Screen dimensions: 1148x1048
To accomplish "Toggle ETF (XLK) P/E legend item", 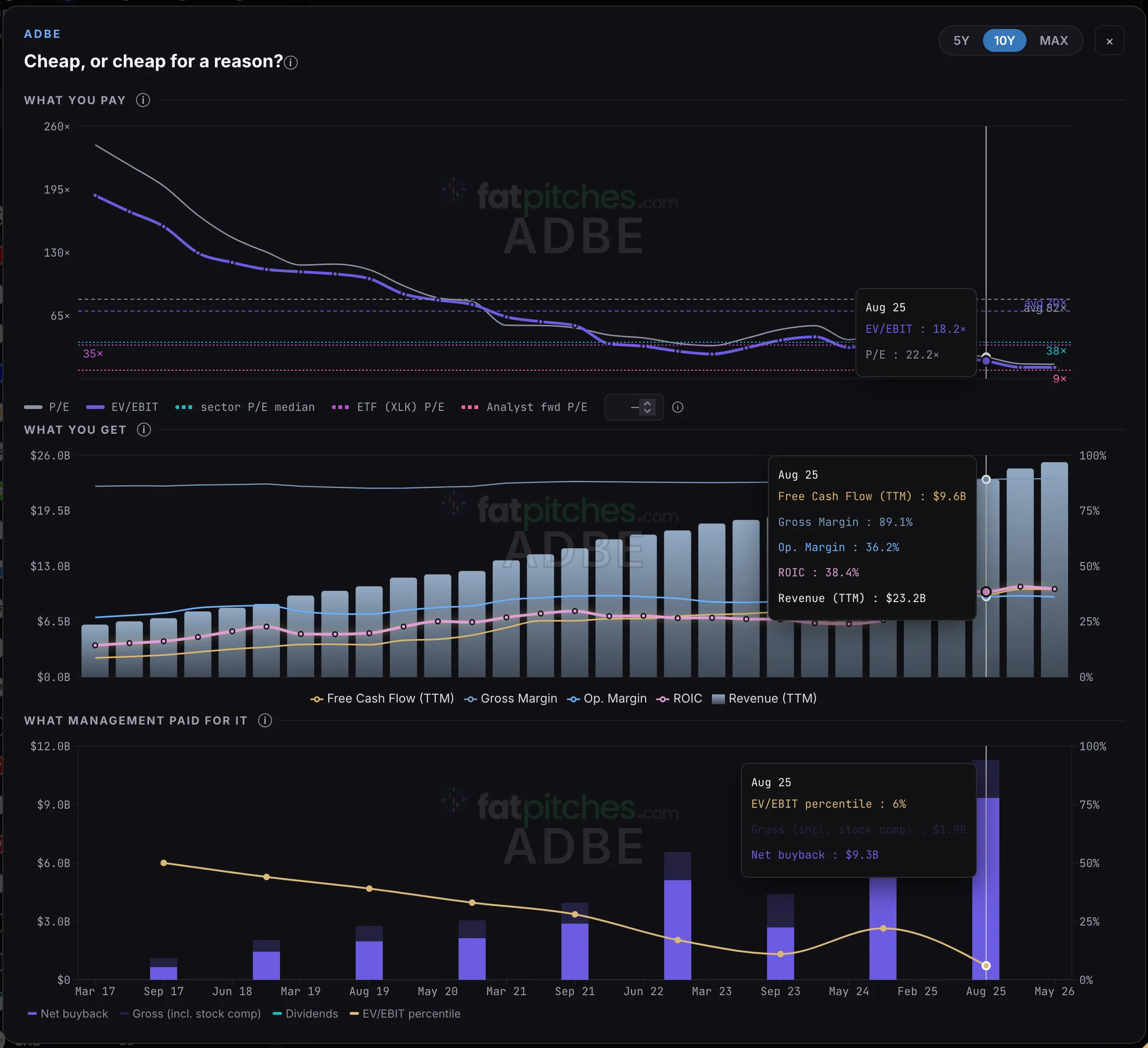I will pos(388,407).
